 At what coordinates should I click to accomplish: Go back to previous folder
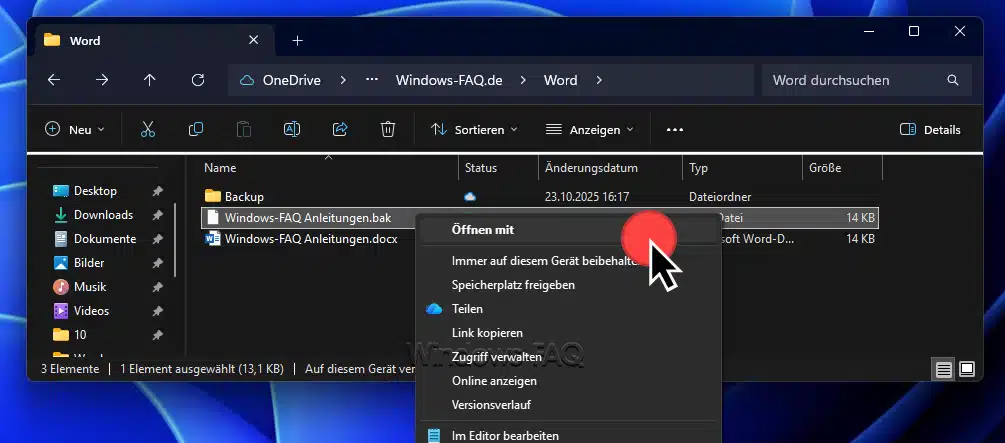pyautogui.click(x=54, y=80)
